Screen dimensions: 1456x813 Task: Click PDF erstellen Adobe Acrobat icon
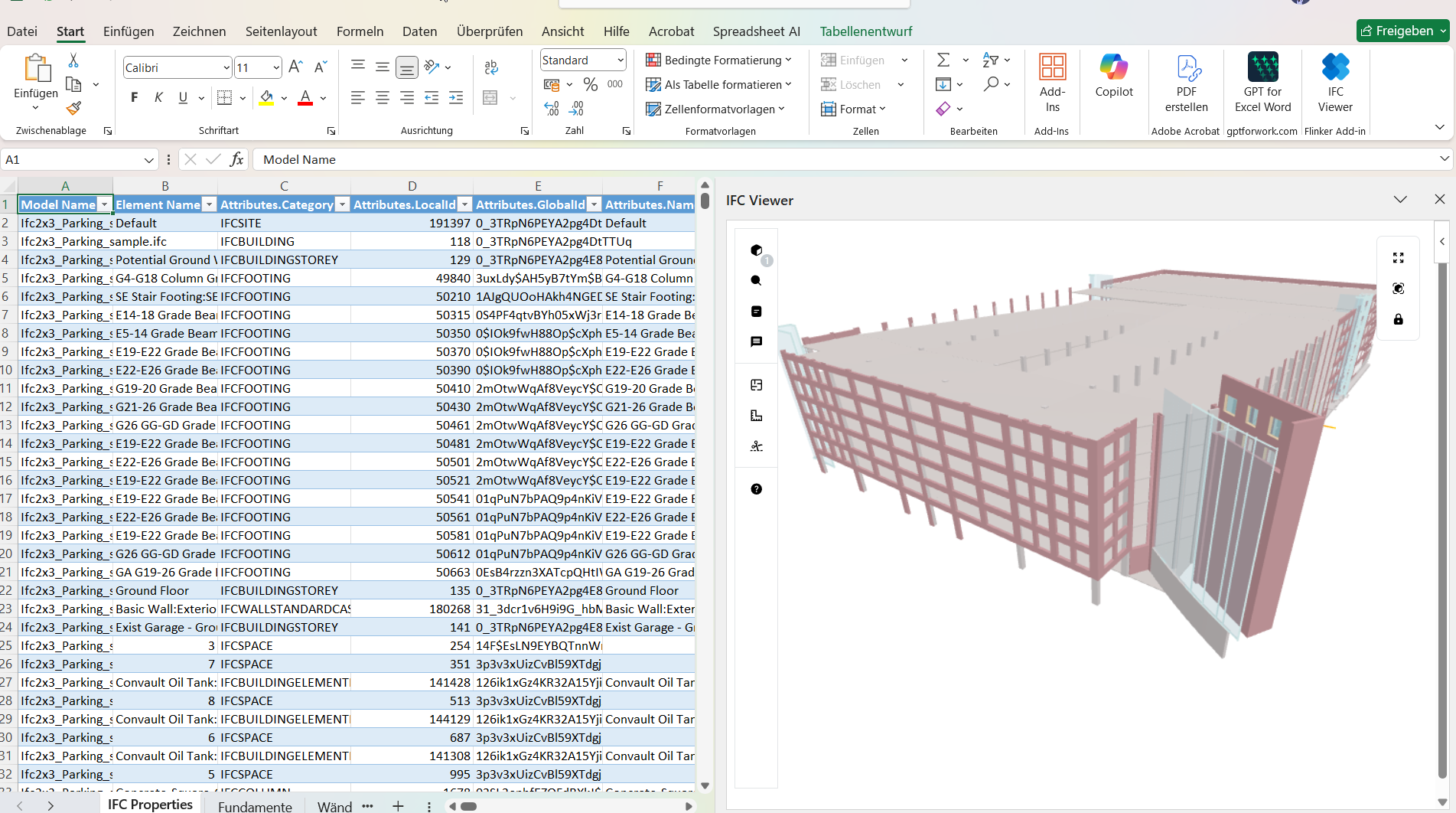[1187, 83]
